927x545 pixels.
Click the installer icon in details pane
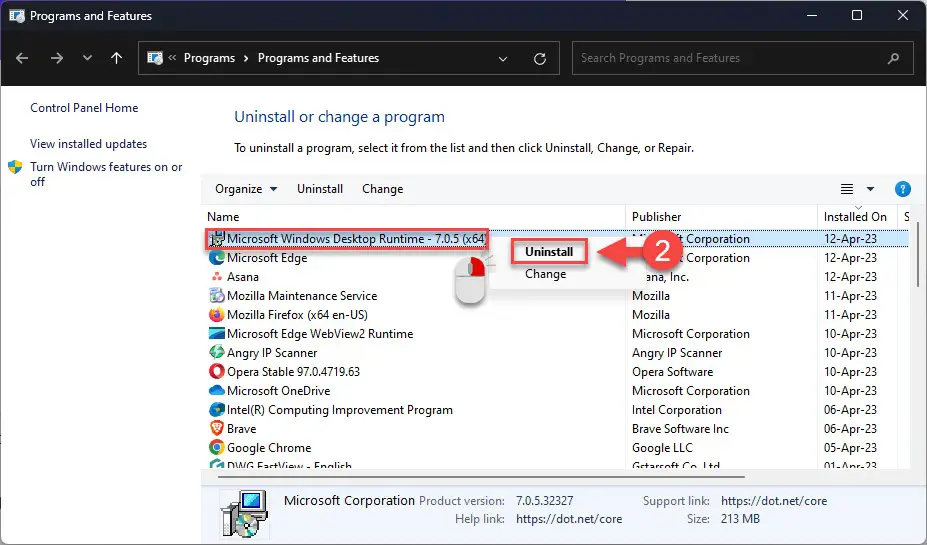[244, 512]
